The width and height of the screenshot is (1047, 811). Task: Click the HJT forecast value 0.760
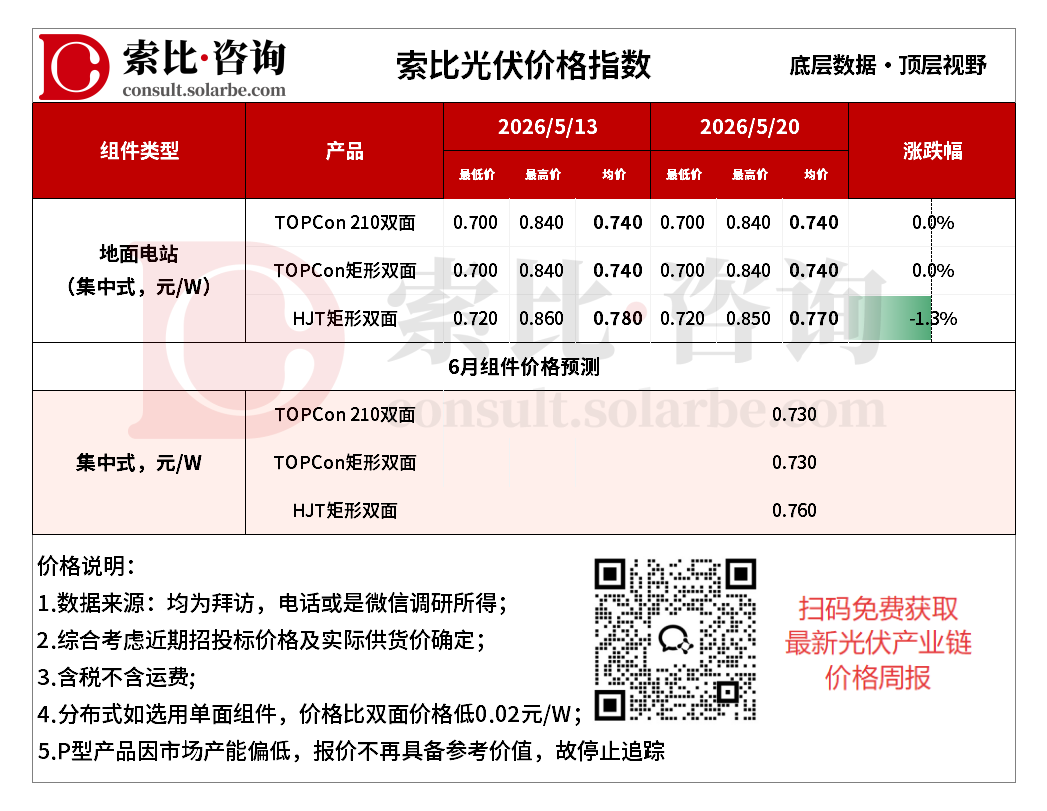[x=794, y=511]
